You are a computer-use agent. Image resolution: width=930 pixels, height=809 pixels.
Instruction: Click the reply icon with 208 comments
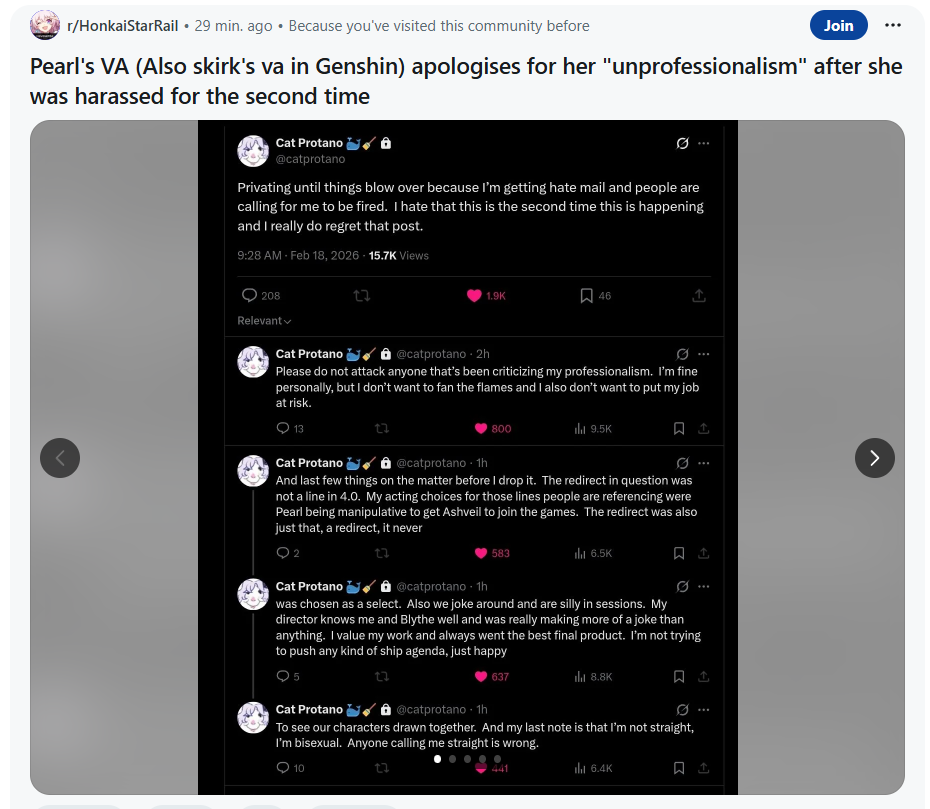(x=249, y=295)
